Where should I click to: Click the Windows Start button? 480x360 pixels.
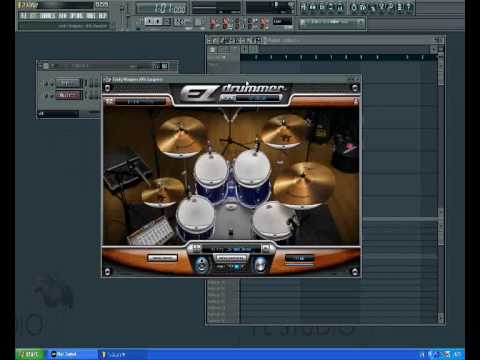pyautogui.click(x=30, y=354)
